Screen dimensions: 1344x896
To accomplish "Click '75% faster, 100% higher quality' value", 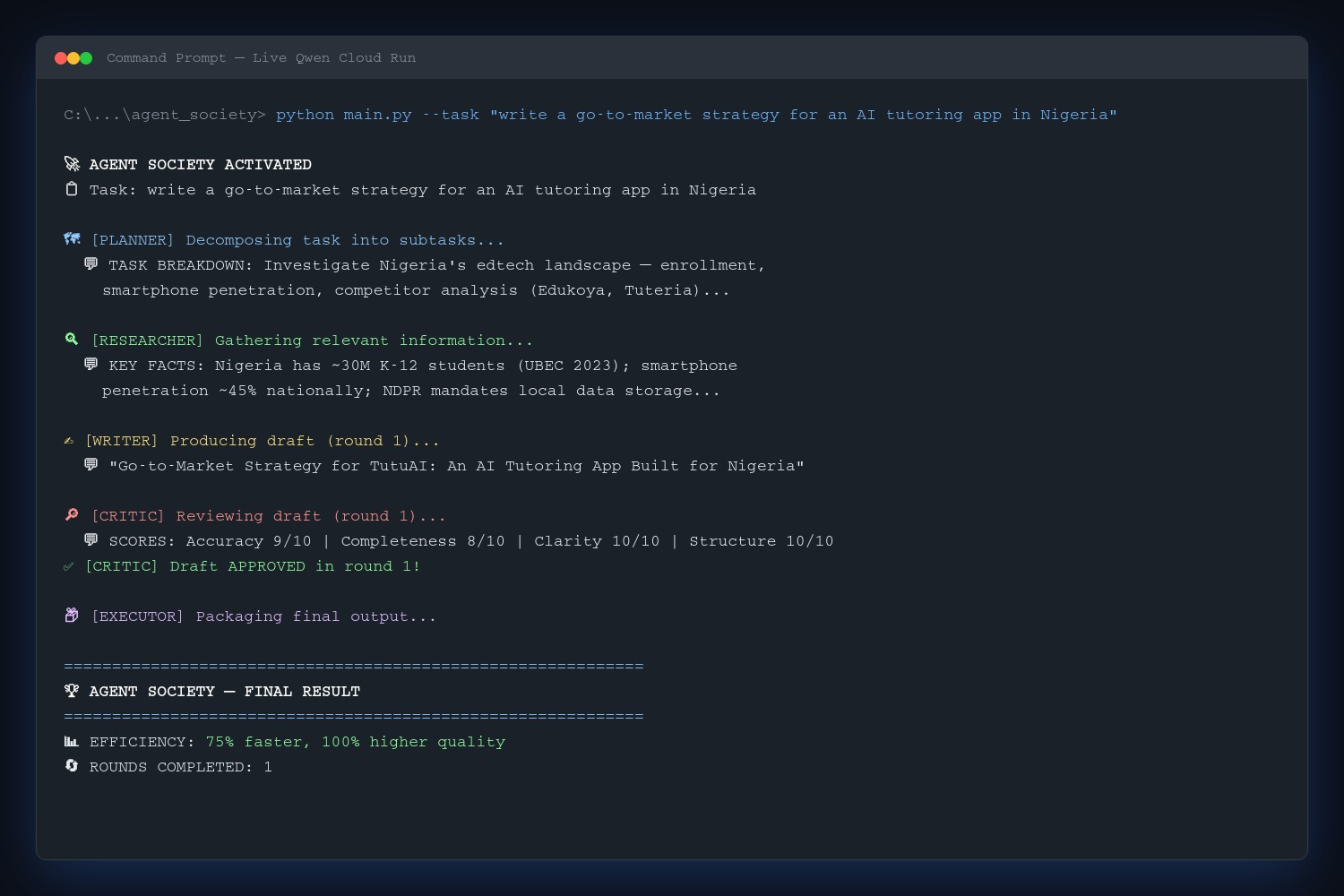I will (356, 742).
